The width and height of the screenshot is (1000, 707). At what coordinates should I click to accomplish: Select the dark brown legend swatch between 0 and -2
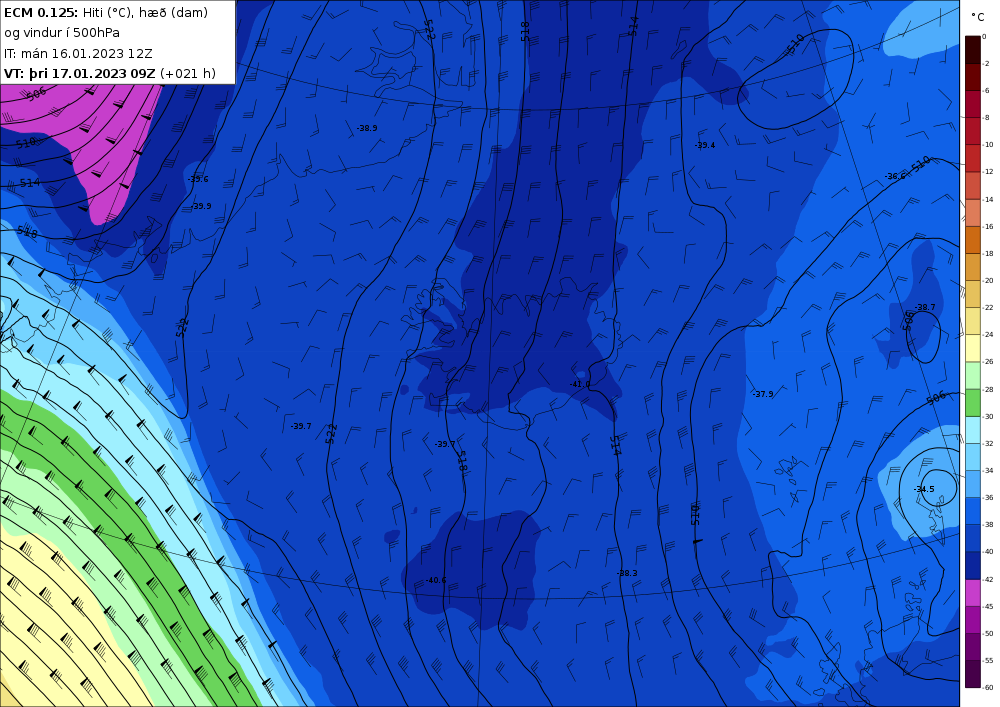(x=973, y=50)
